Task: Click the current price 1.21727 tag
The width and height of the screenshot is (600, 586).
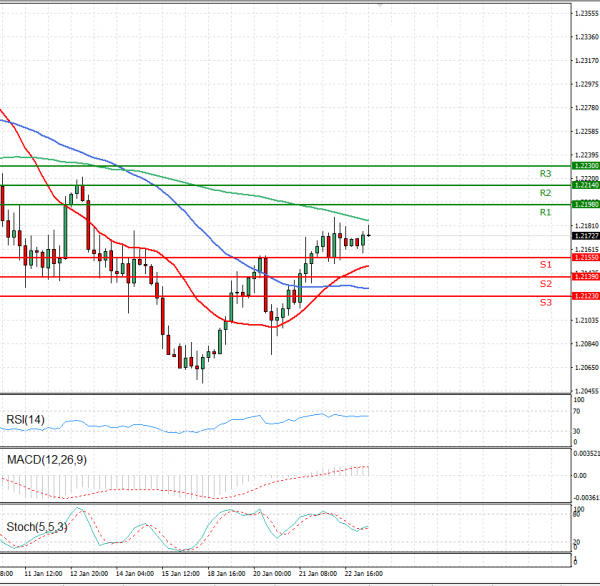Action: [x=586, y=236]
